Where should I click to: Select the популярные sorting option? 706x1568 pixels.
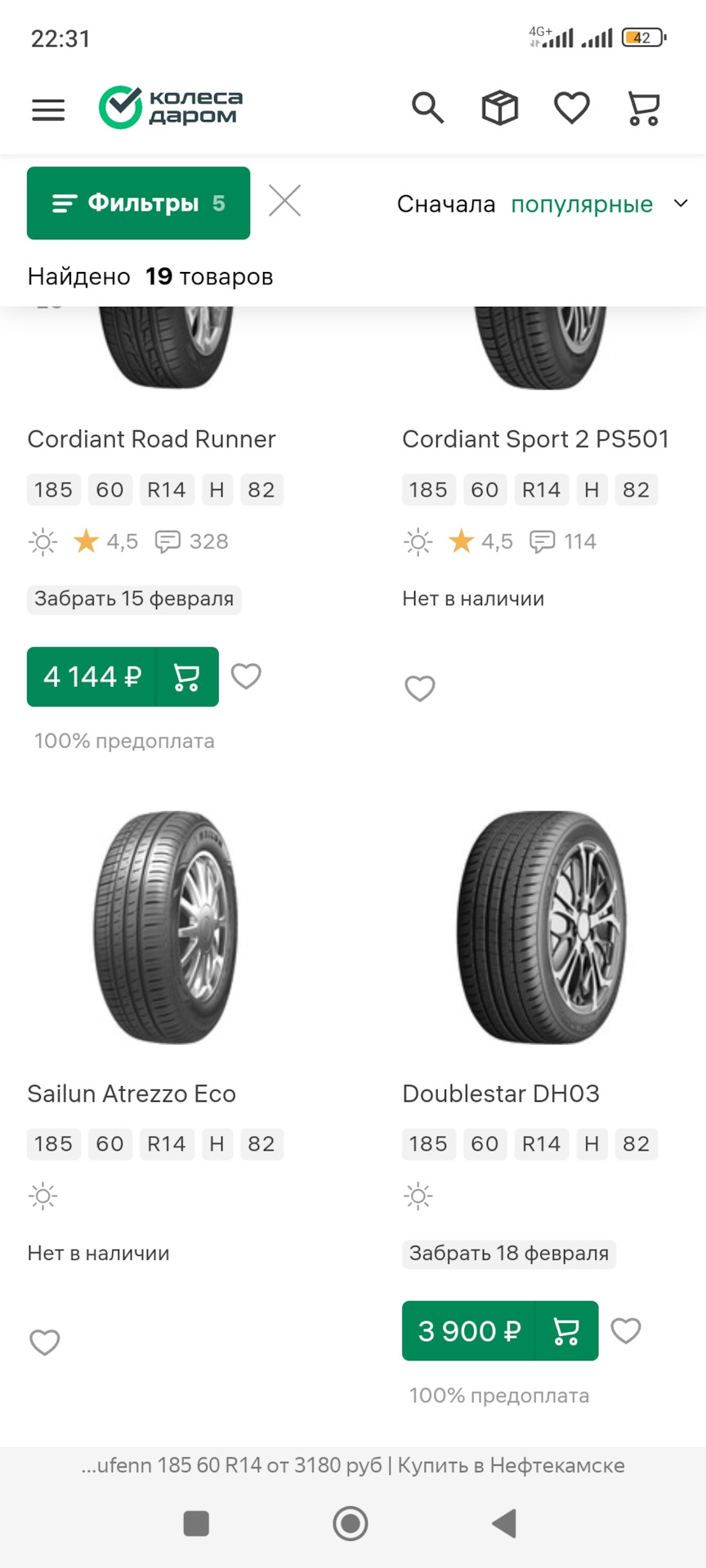click(x=581, y=204)
